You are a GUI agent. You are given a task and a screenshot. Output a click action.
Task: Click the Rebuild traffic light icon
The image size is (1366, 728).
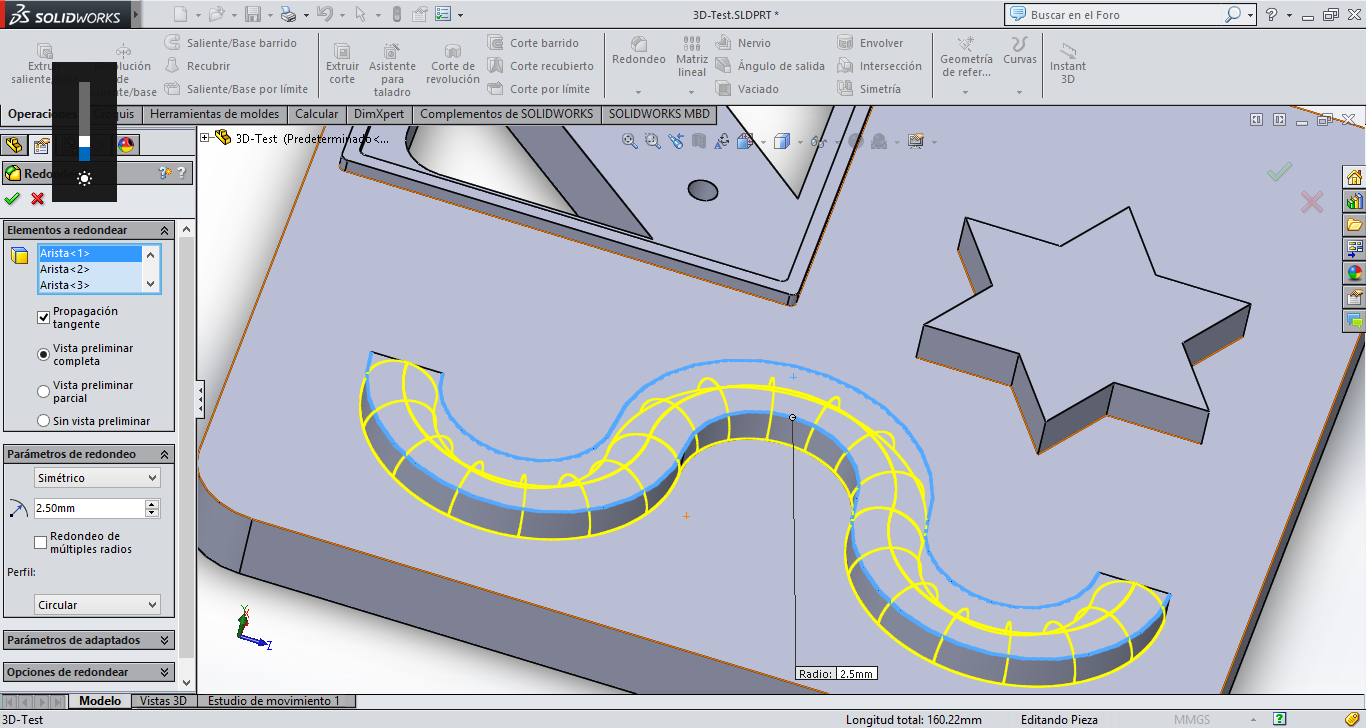(x=396, y=14)
